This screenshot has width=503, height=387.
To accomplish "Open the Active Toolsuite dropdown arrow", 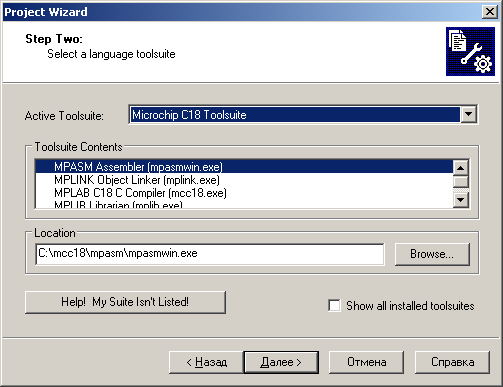I will (x=469, y=115).
